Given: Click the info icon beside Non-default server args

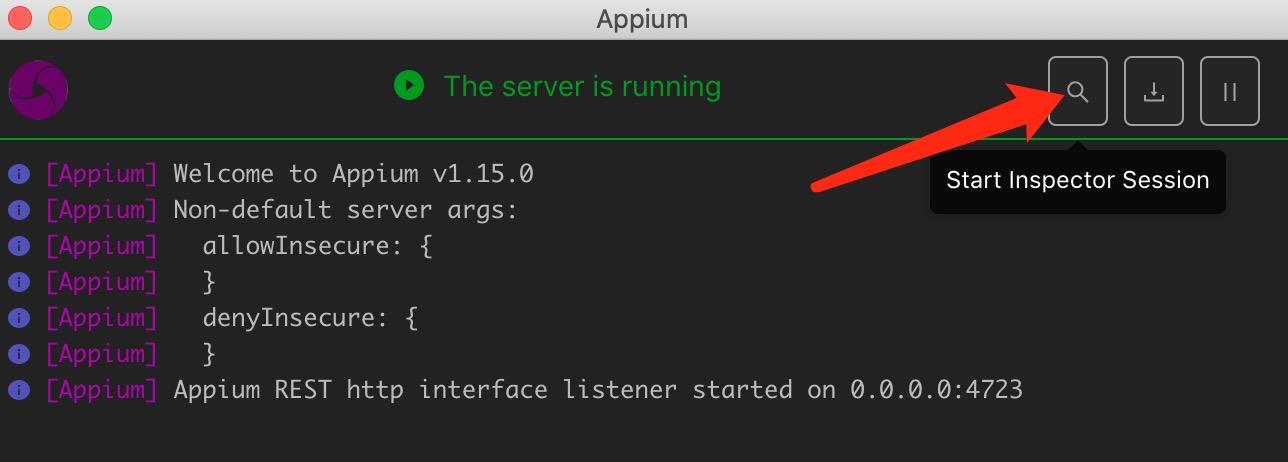Looking at the screenshot, I should (18, 210).
